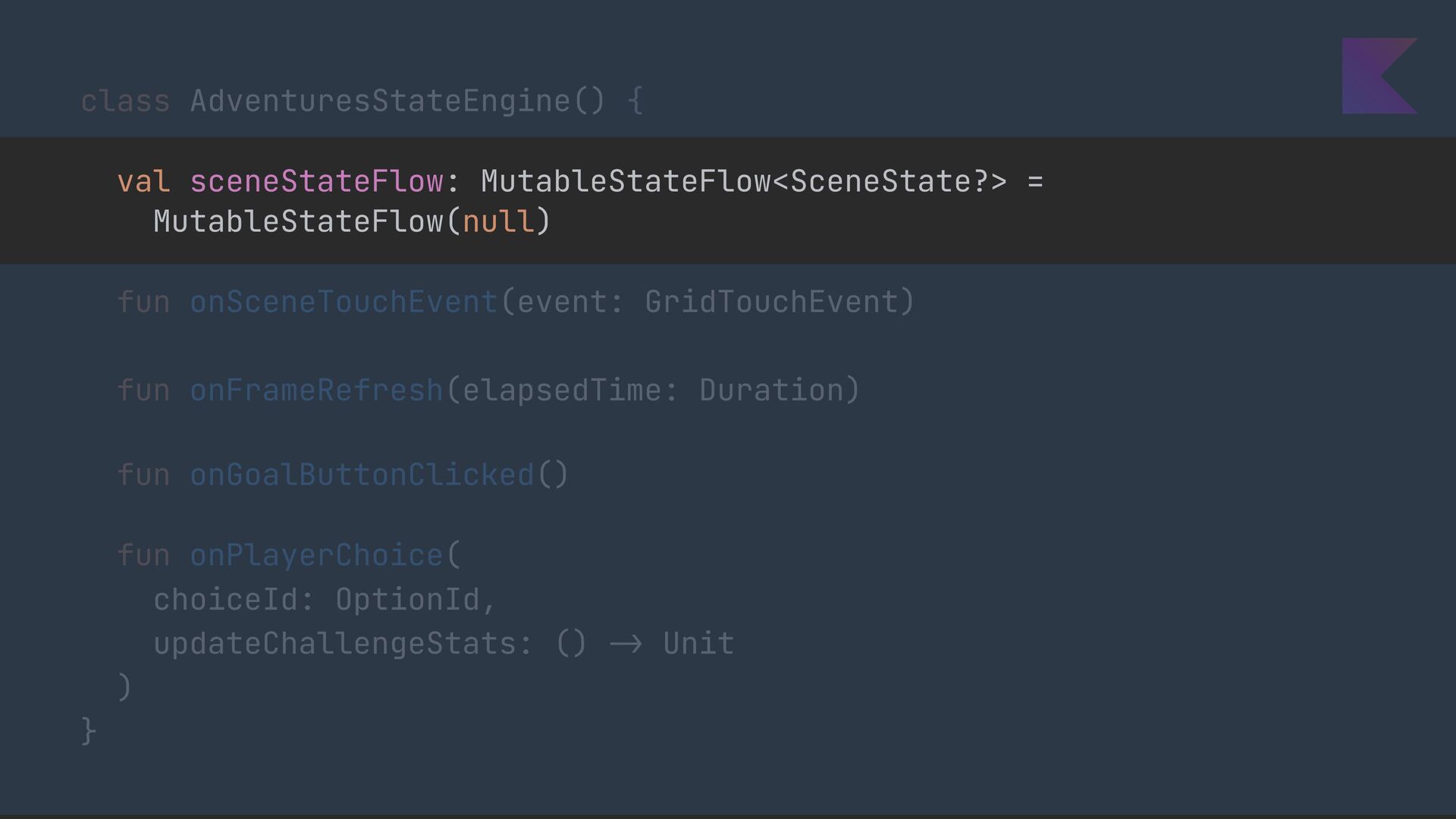
Task: Click the OptionId type
Action: coord(407,600)
